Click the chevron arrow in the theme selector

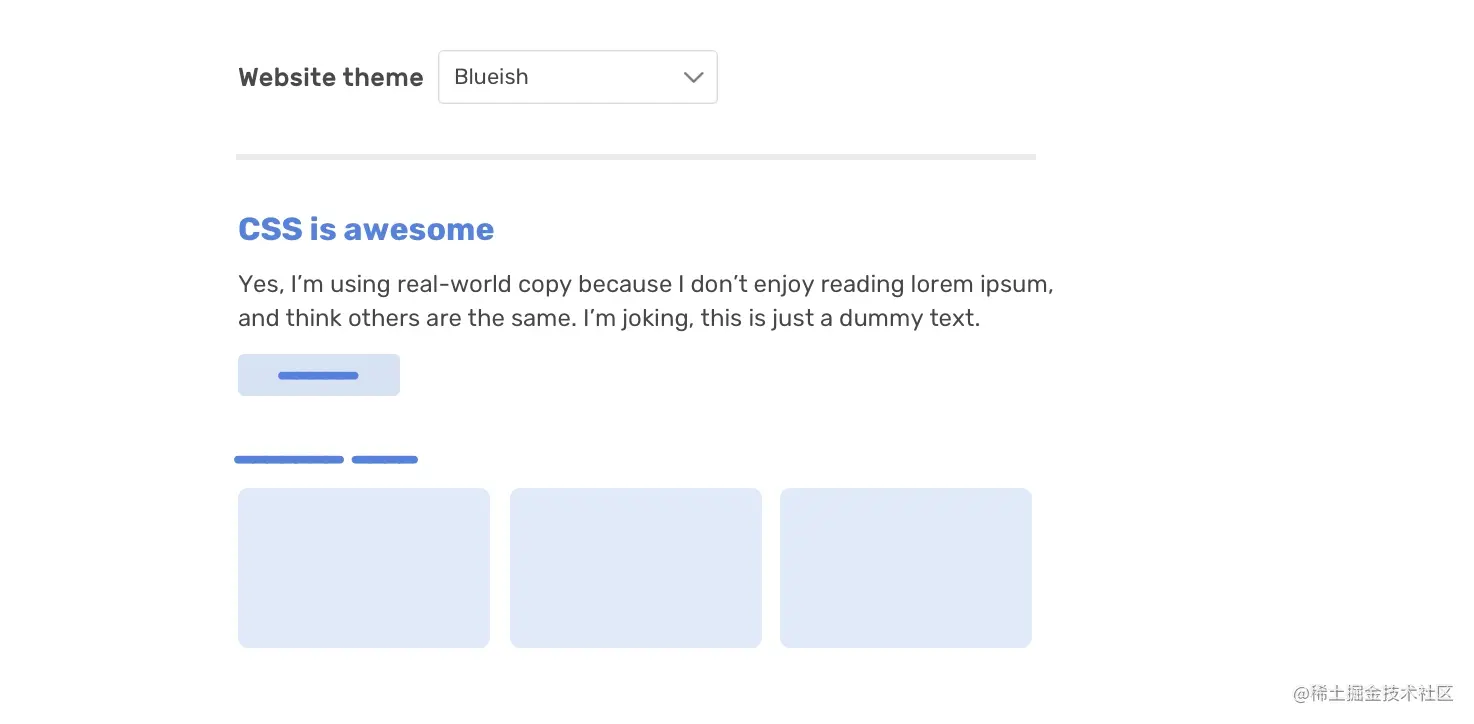[693, 77]
